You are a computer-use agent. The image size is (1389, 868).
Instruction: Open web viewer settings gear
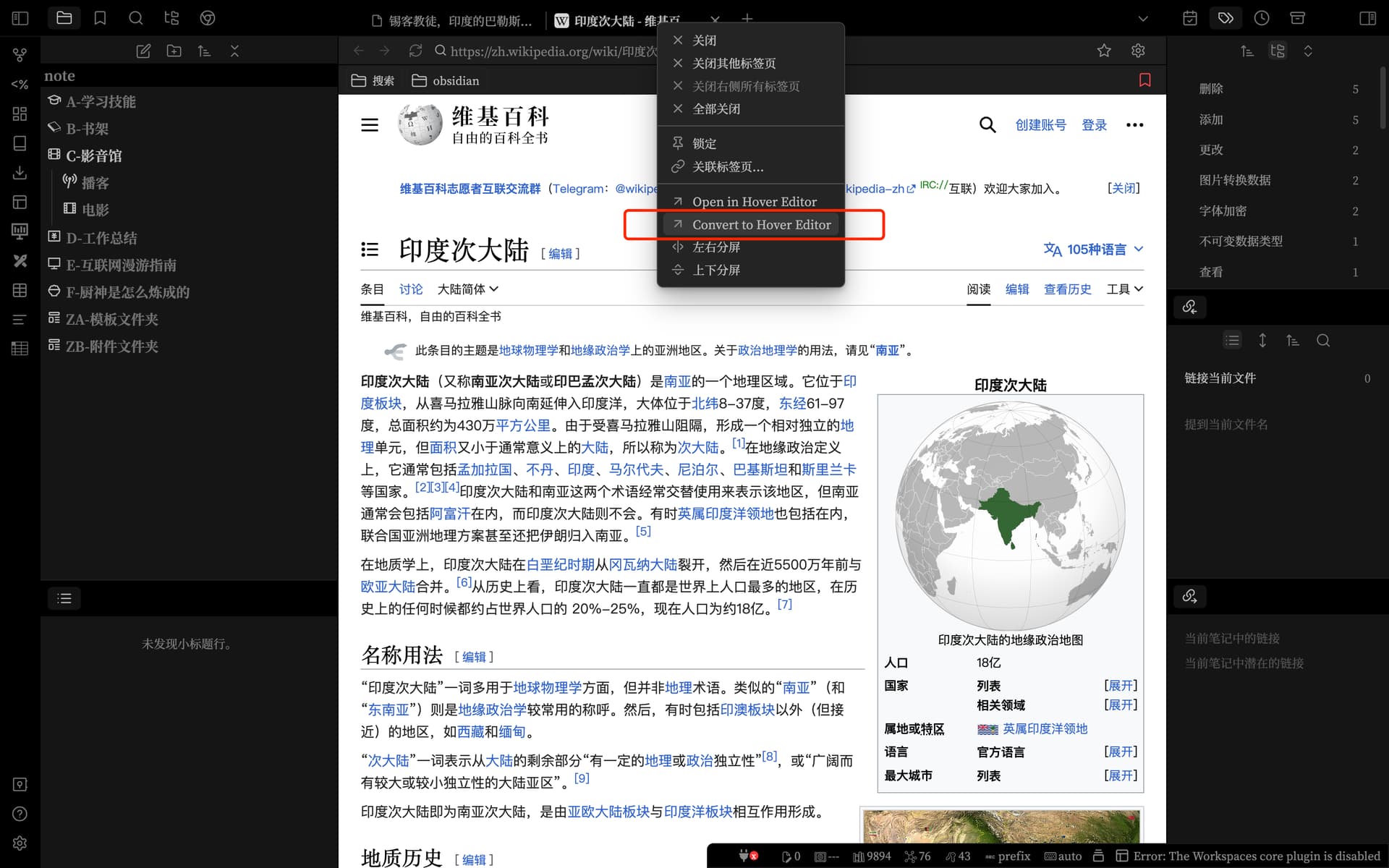pyautogui.click(x=1138, y=51)
